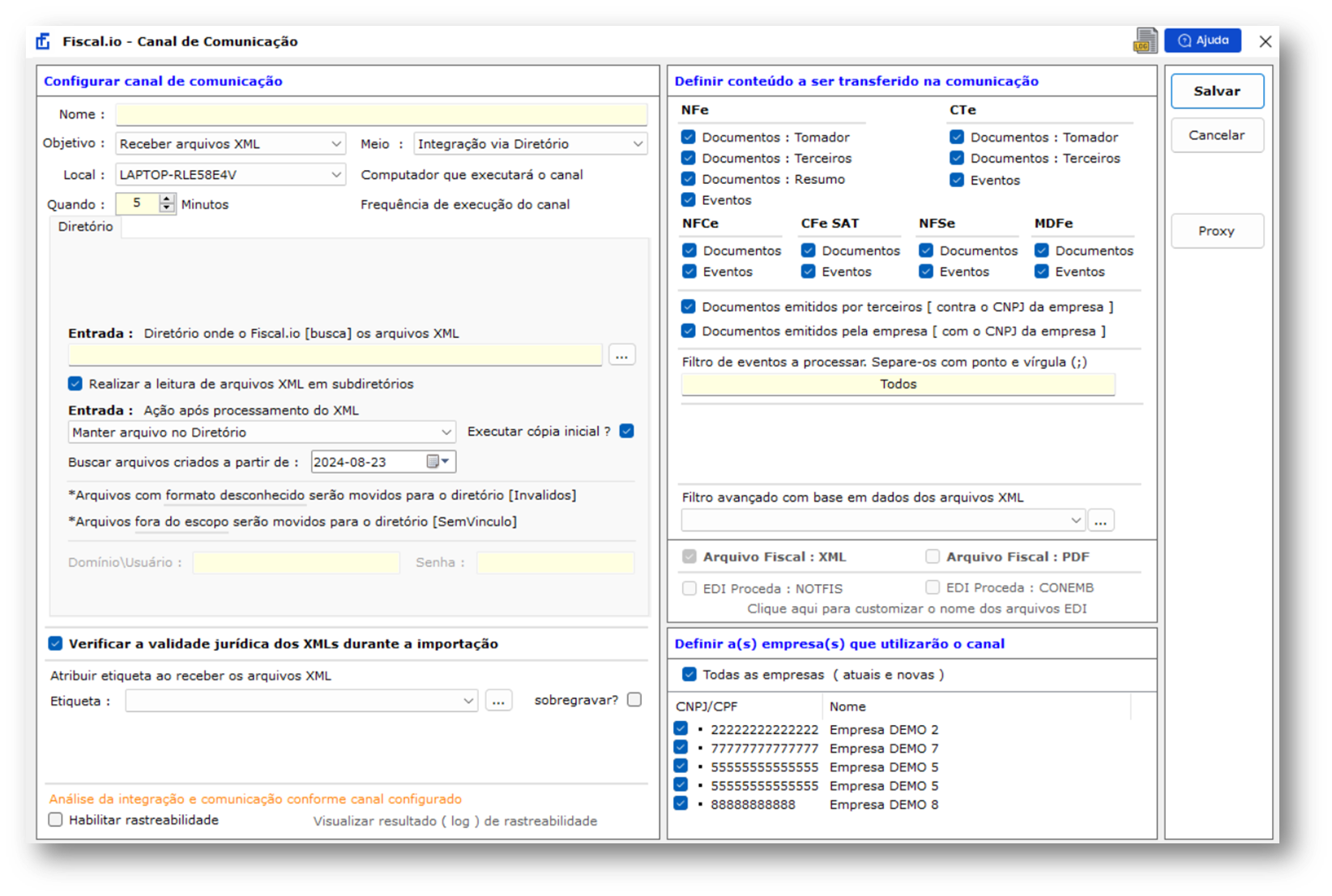Click the event filter field showing Todos

[x=899, y=384]
